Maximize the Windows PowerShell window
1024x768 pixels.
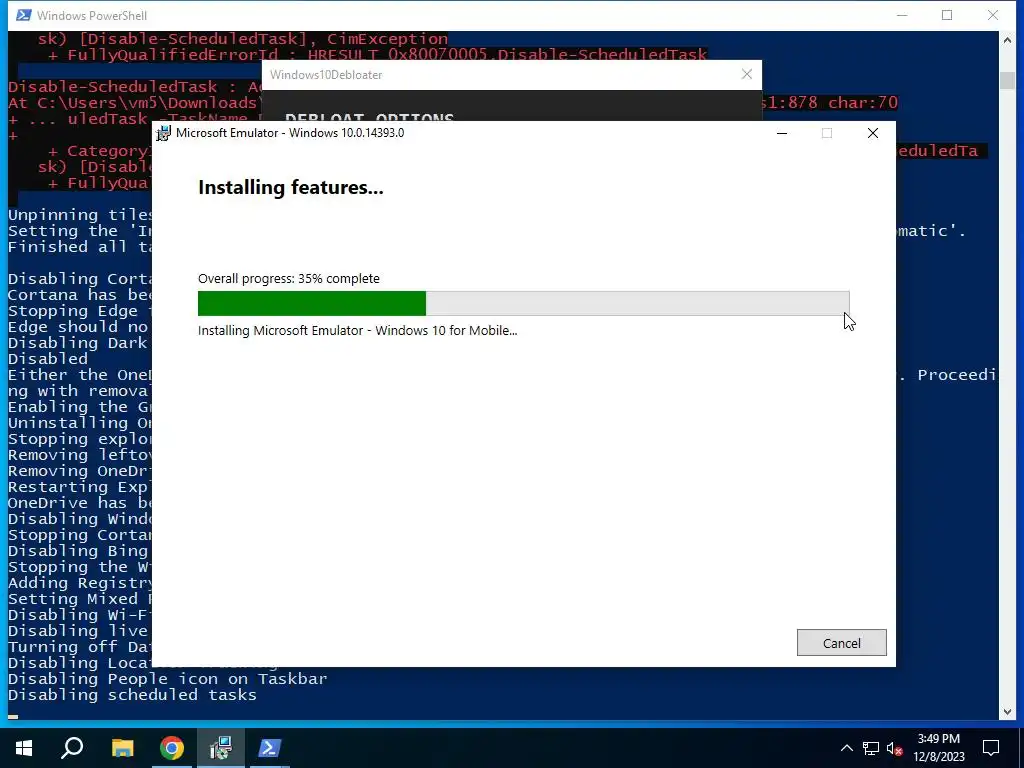[x=947, y=15]
